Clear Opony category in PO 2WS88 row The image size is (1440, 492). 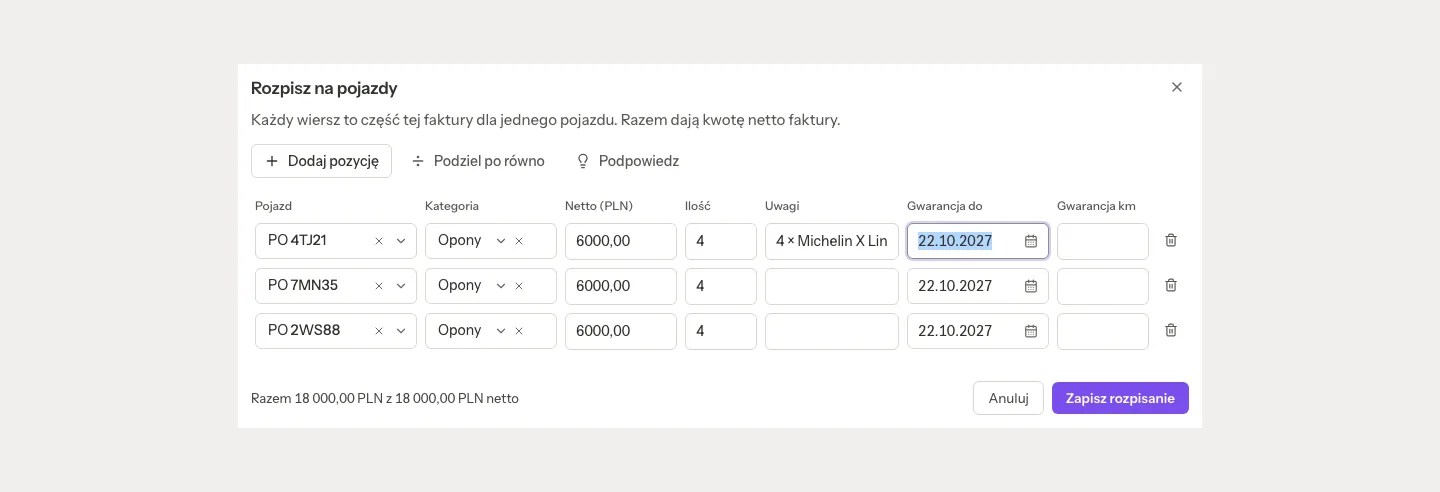tap(519, 331)
